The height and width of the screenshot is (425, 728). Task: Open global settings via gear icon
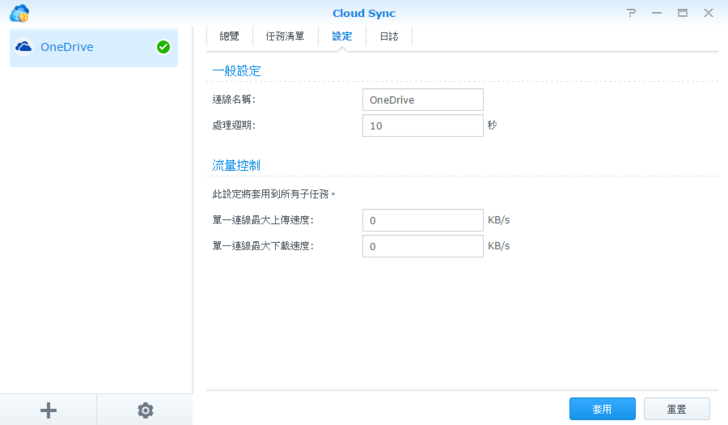click(x=145, y=410)
